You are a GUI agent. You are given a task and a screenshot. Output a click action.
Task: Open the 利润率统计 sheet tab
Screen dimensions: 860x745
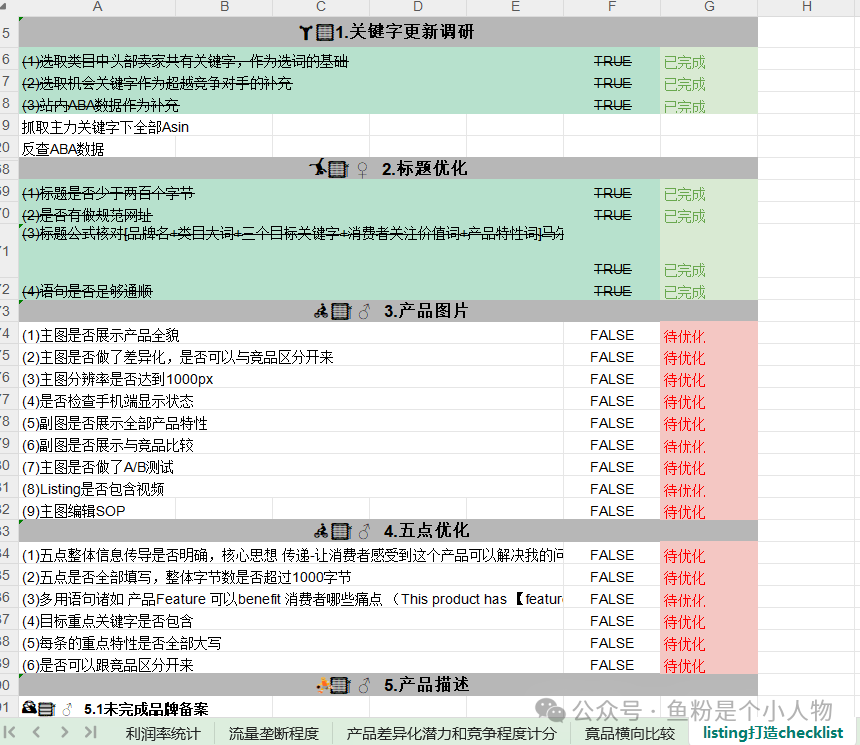pos(163,733)
